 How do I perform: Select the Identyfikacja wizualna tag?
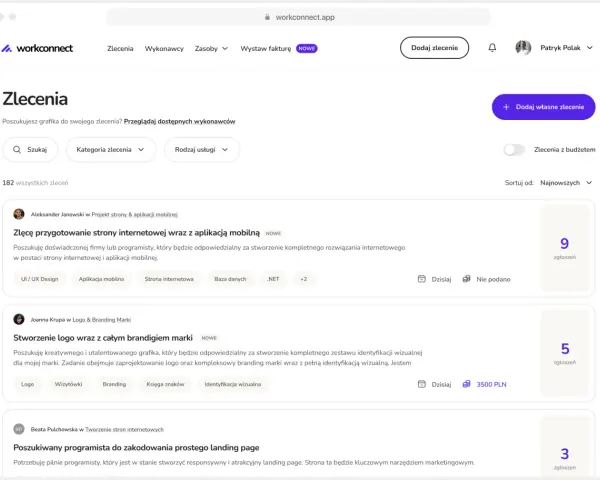233,384
